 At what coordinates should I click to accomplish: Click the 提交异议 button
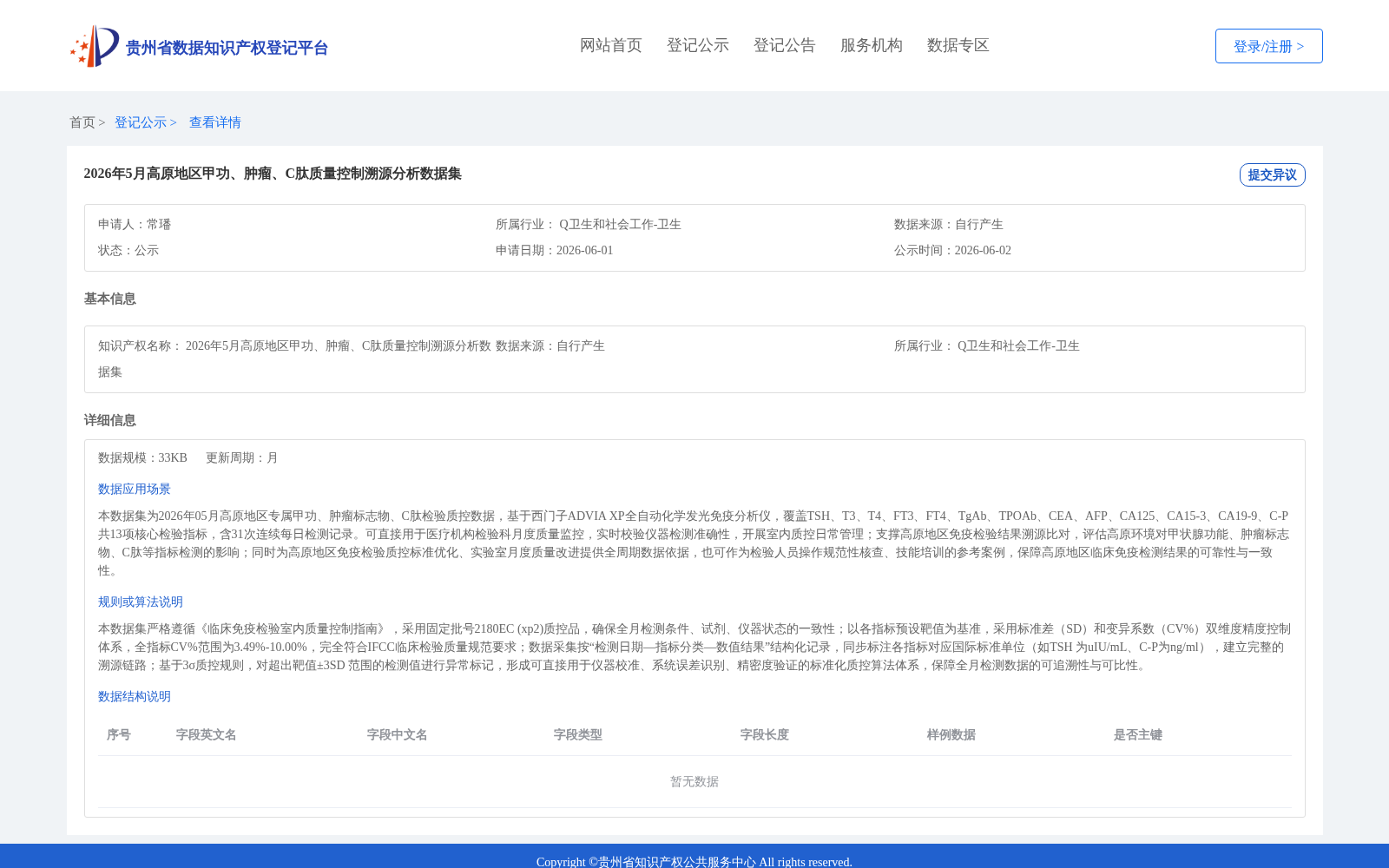[x=1272, y=174]
